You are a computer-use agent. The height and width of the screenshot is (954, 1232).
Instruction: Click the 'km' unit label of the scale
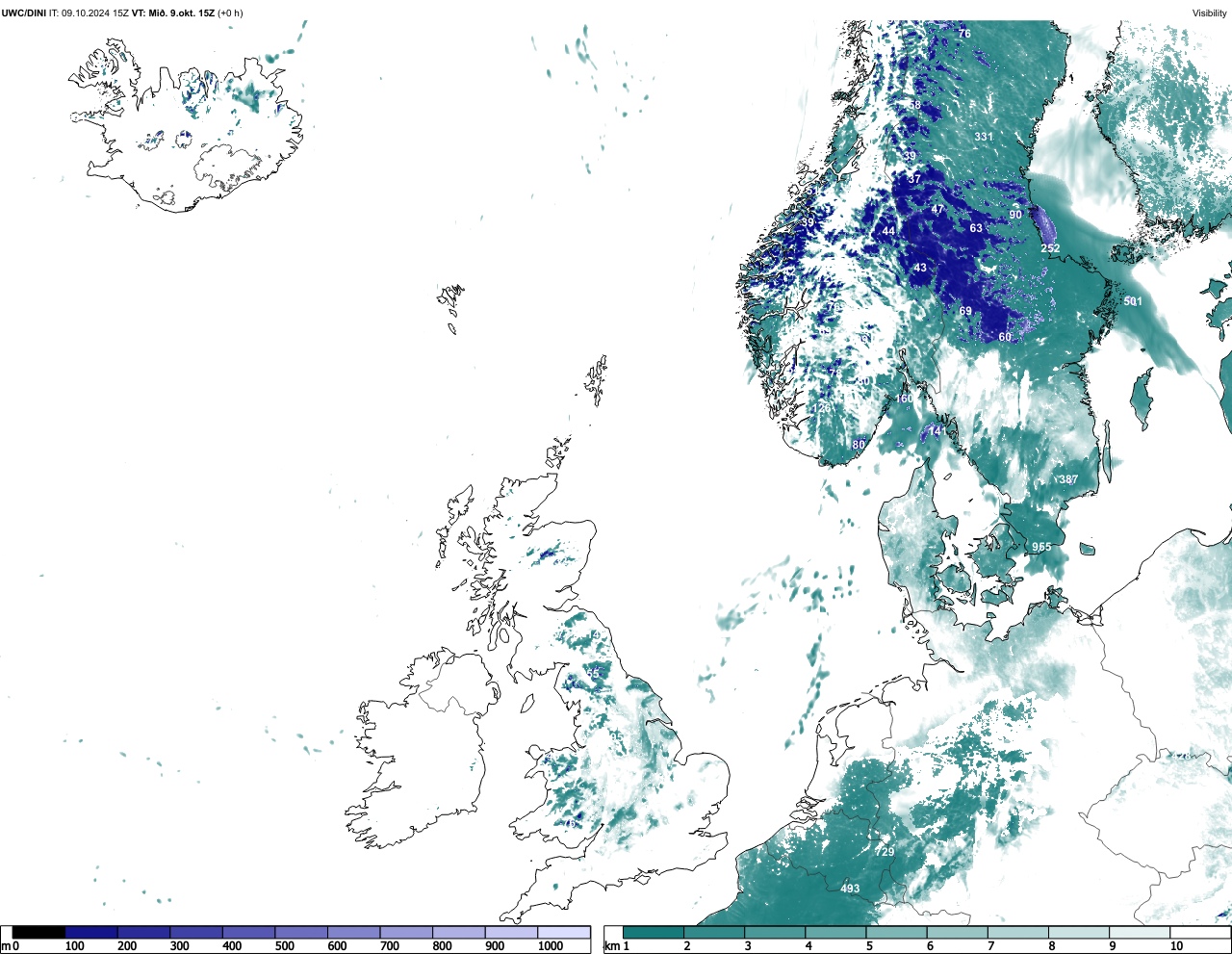[x=612, y=946]
